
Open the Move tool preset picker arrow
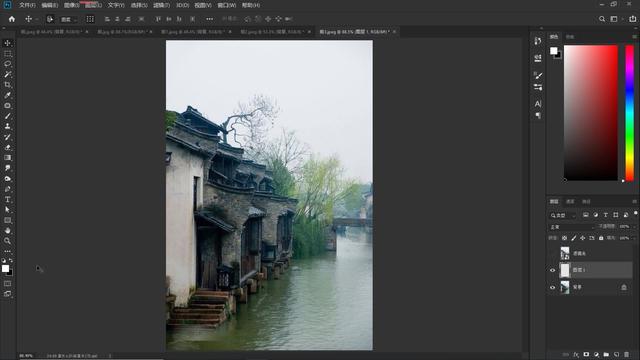(36, 19)
